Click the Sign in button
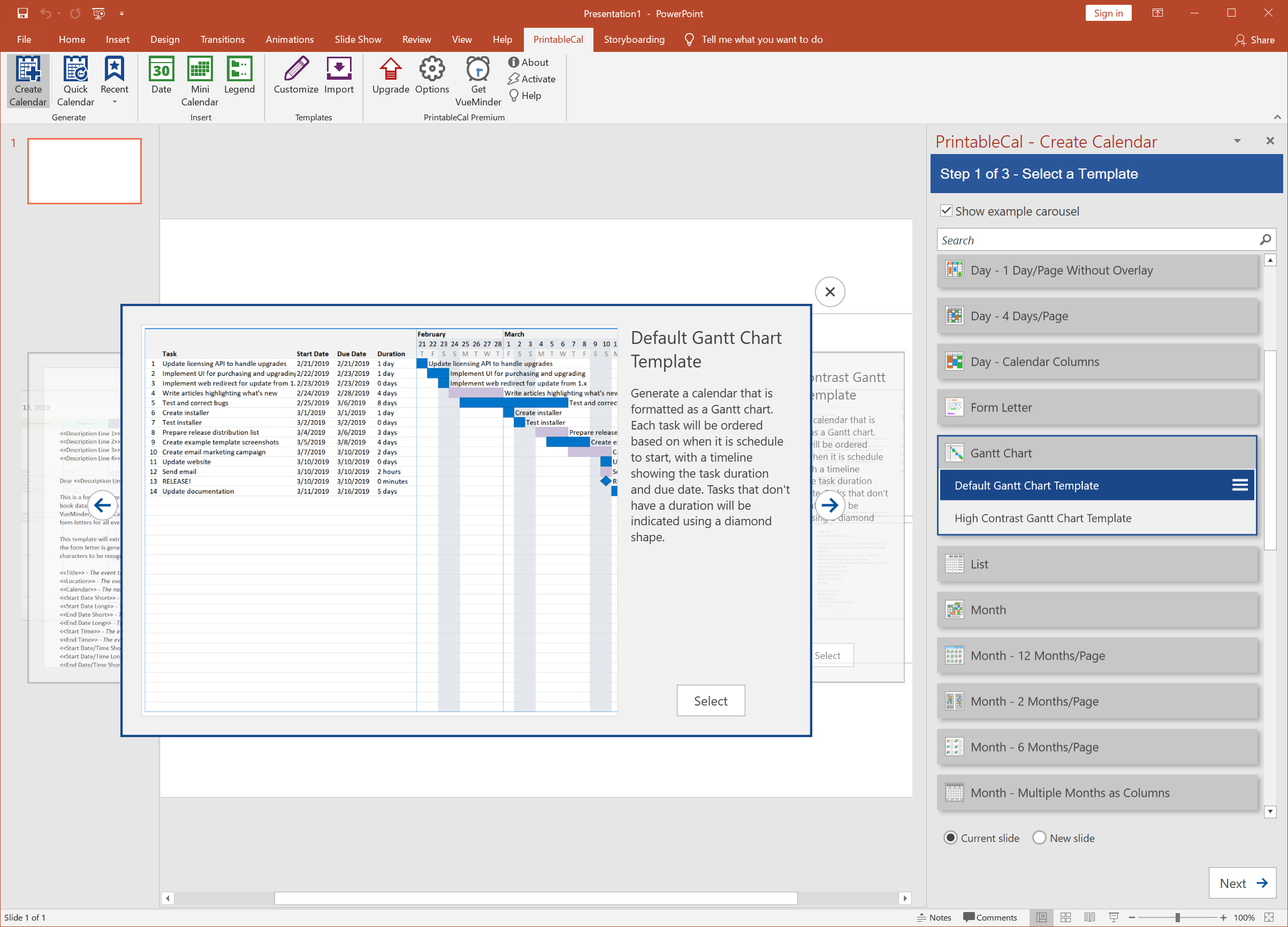 1108,13
